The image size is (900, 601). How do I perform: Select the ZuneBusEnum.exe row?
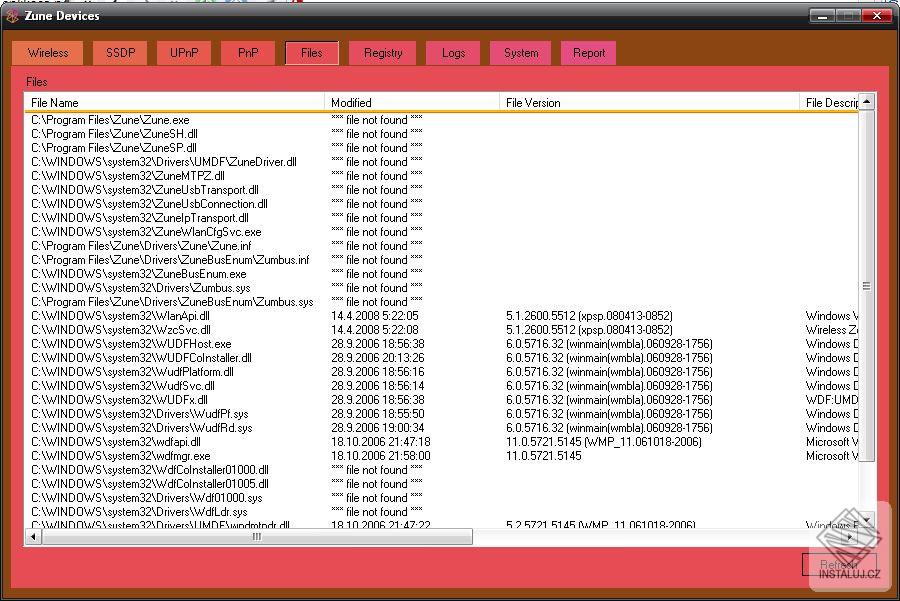tap(442, 274)
